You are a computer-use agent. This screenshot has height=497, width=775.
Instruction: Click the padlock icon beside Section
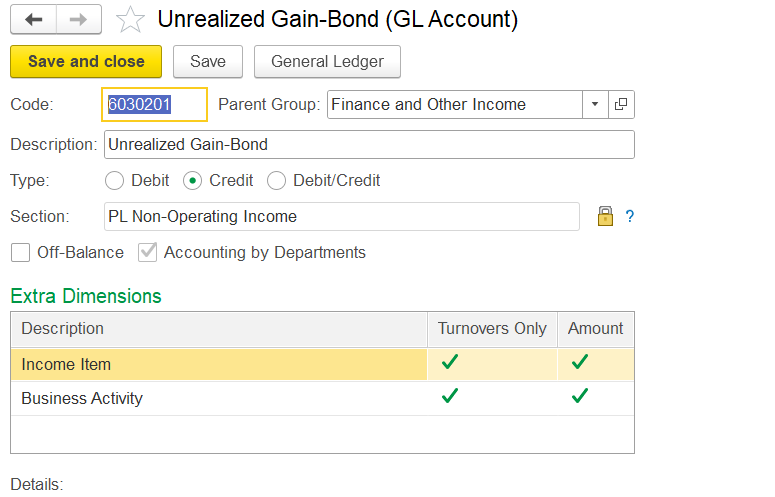(x=605, y=216)
